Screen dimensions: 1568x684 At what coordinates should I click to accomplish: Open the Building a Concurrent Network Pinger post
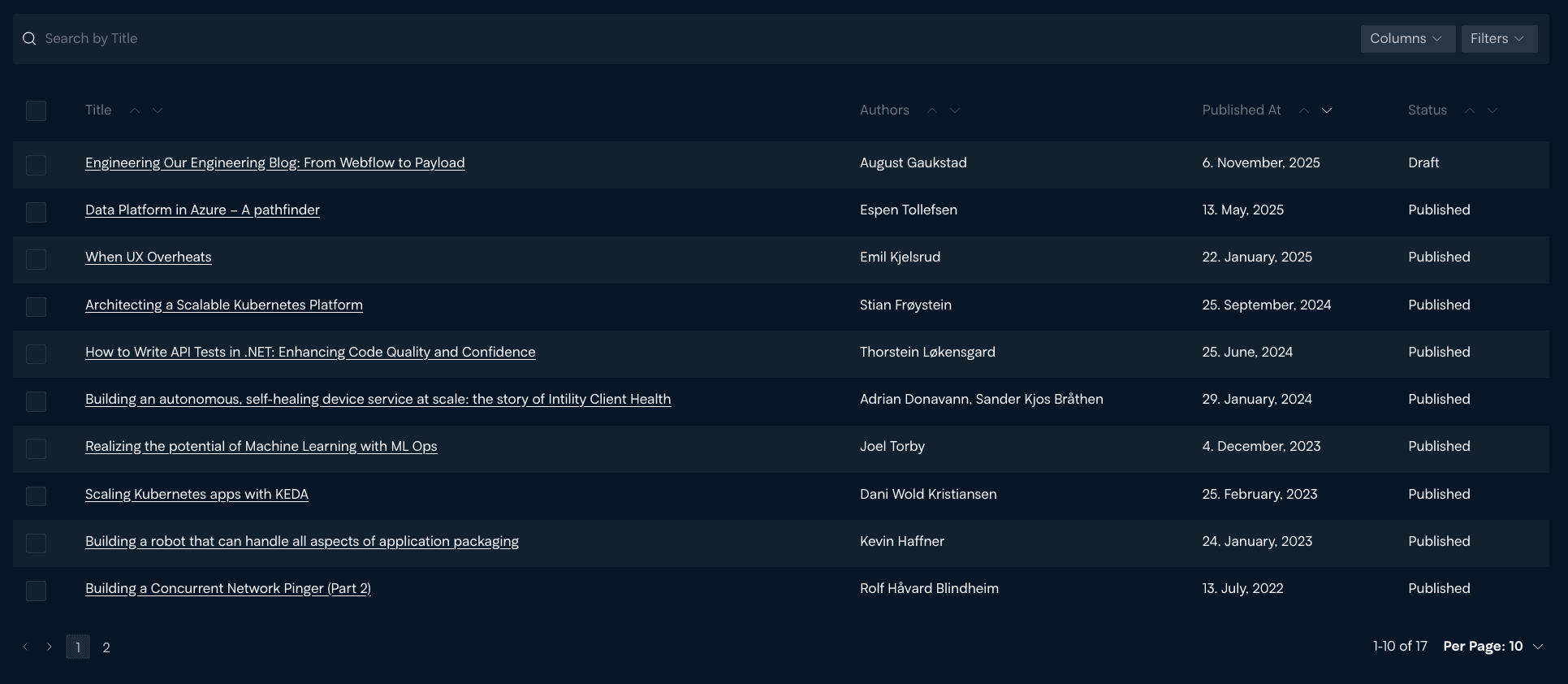pos(228,588)
